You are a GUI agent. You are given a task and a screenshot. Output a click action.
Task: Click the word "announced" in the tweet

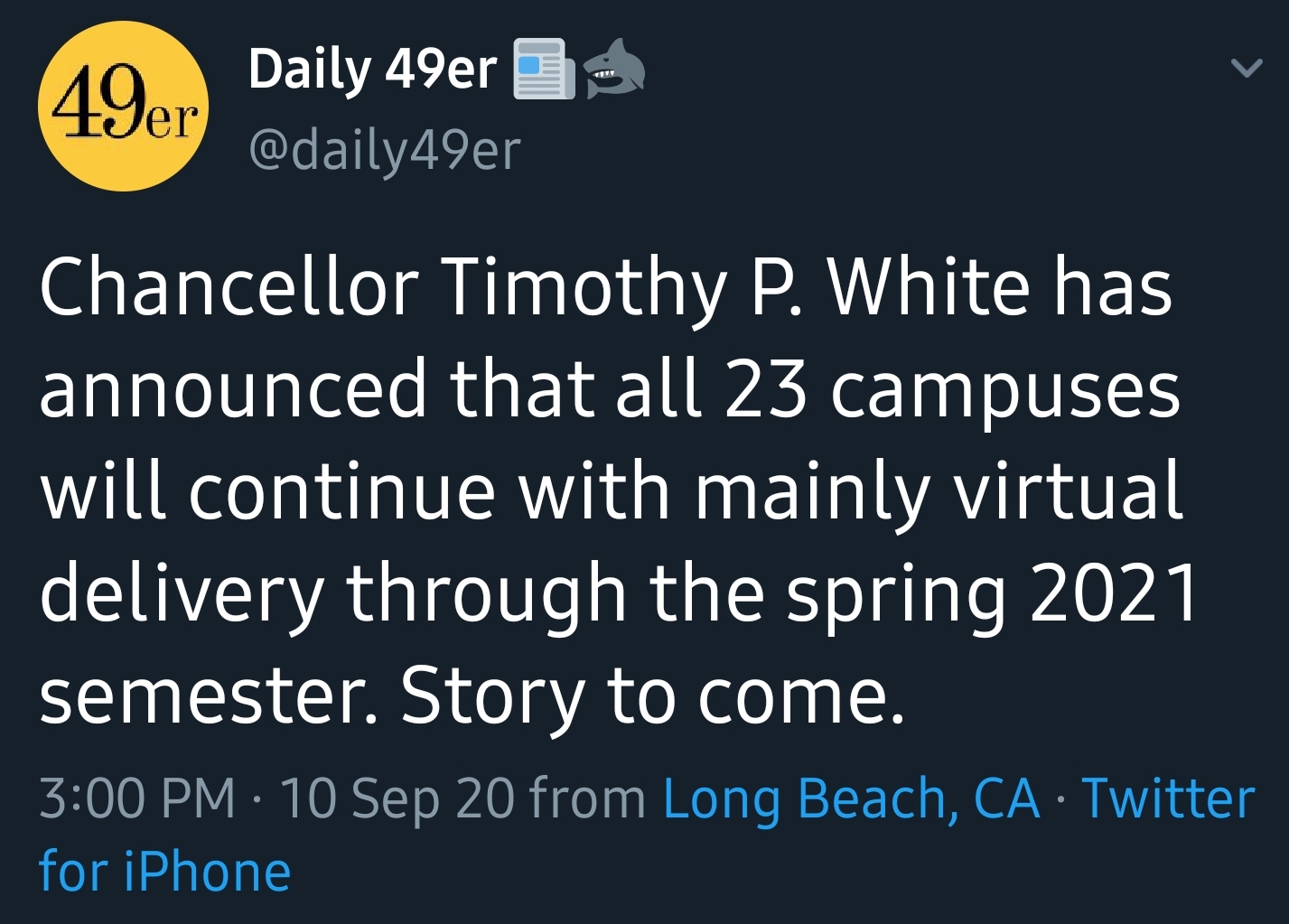(x=232, y=390)
